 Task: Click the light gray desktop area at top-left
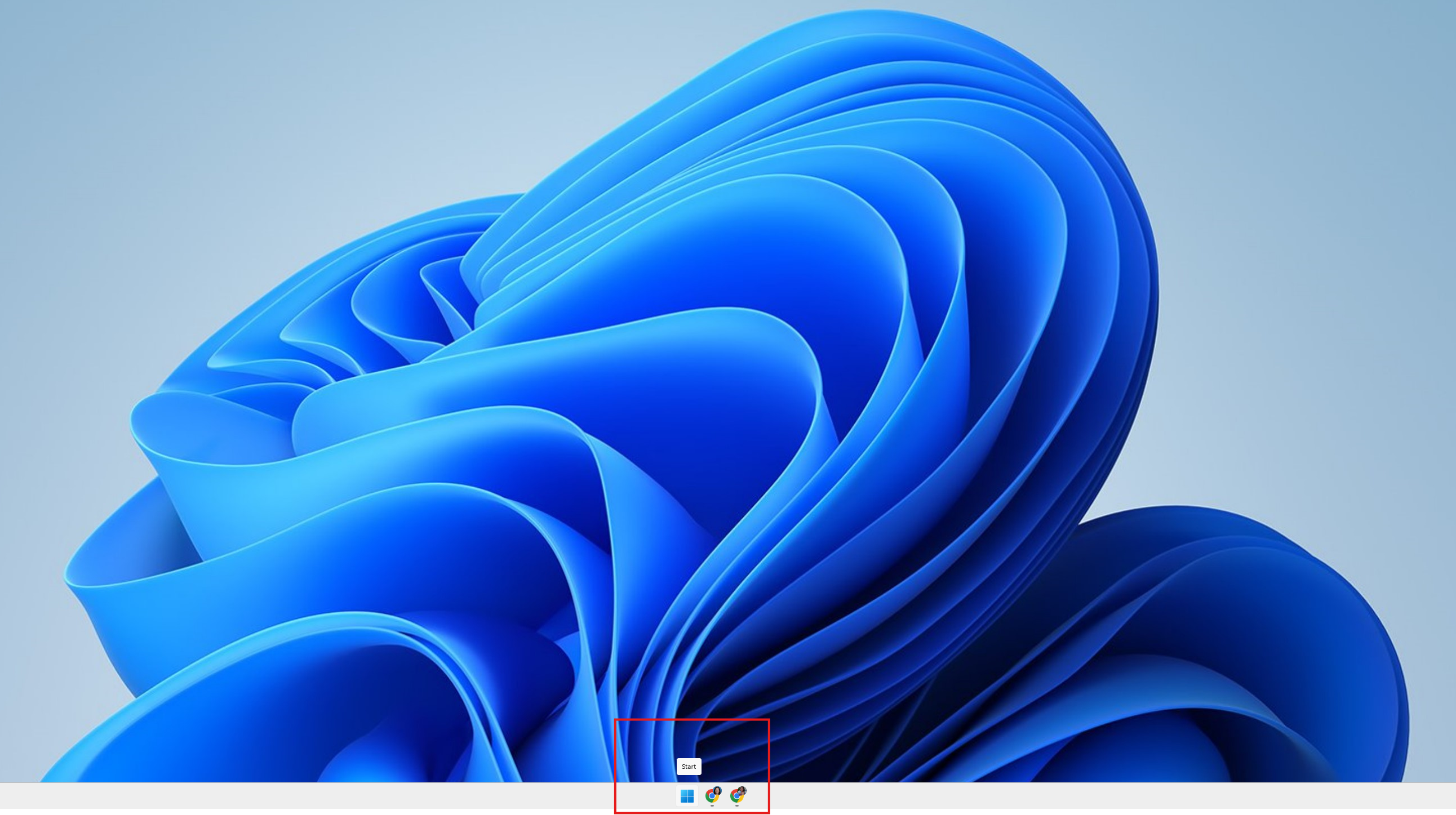[85, 68]
